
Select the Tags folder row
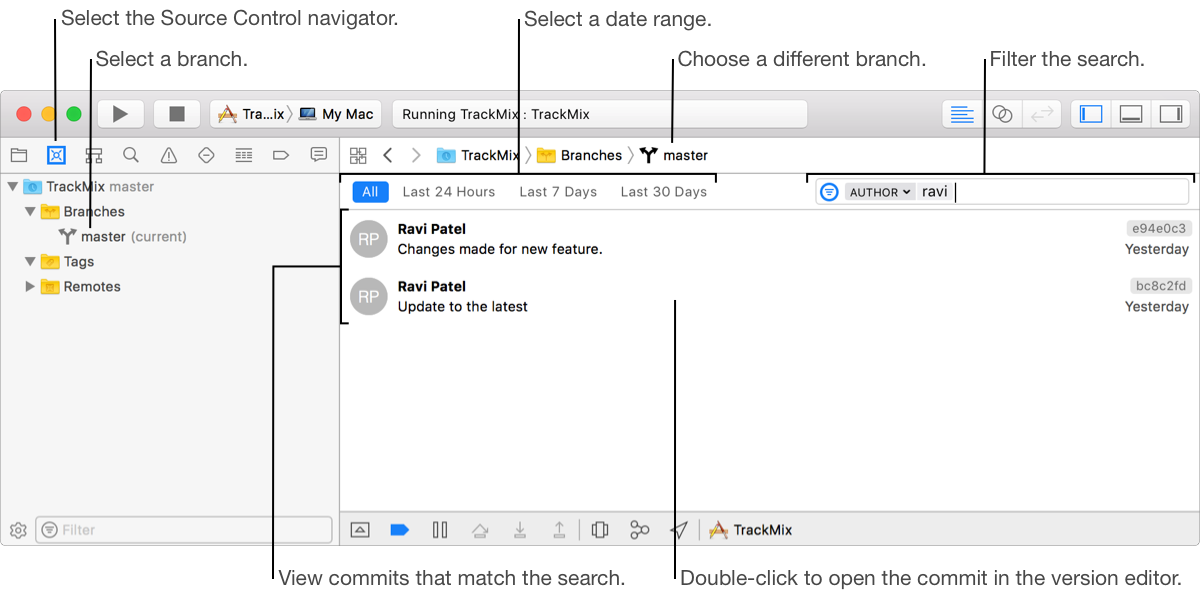(x=170, y=261)
